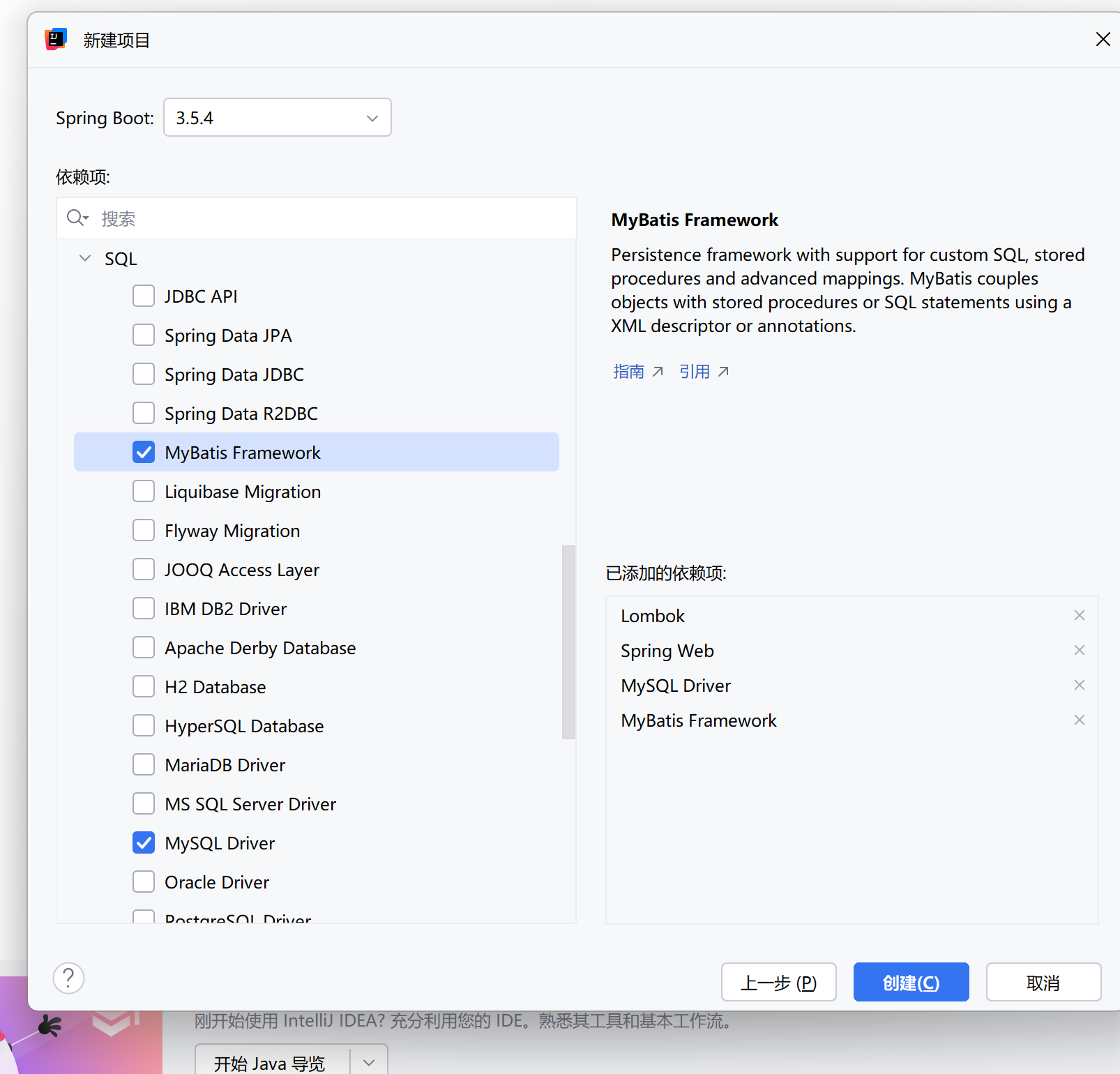1120x1074 pixels.
Task: Uncheck MyBatis Framework checkbox
Action: point(144,452)
